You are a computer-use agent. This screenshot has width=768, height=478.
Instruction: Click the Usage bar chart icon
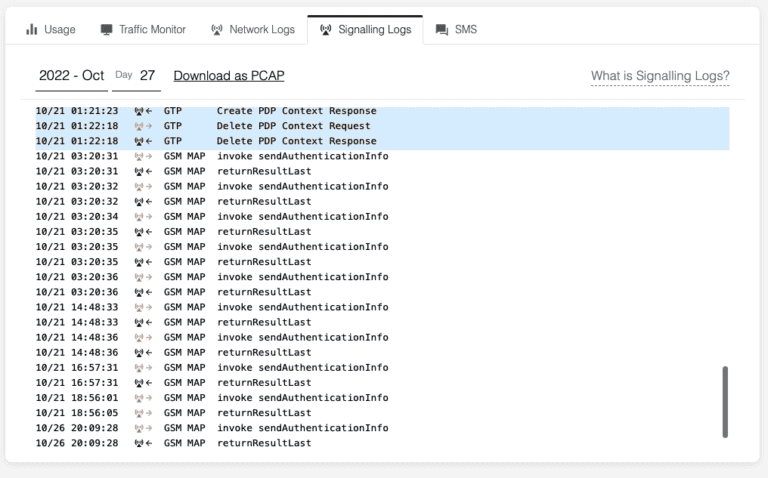coord(32,30)
